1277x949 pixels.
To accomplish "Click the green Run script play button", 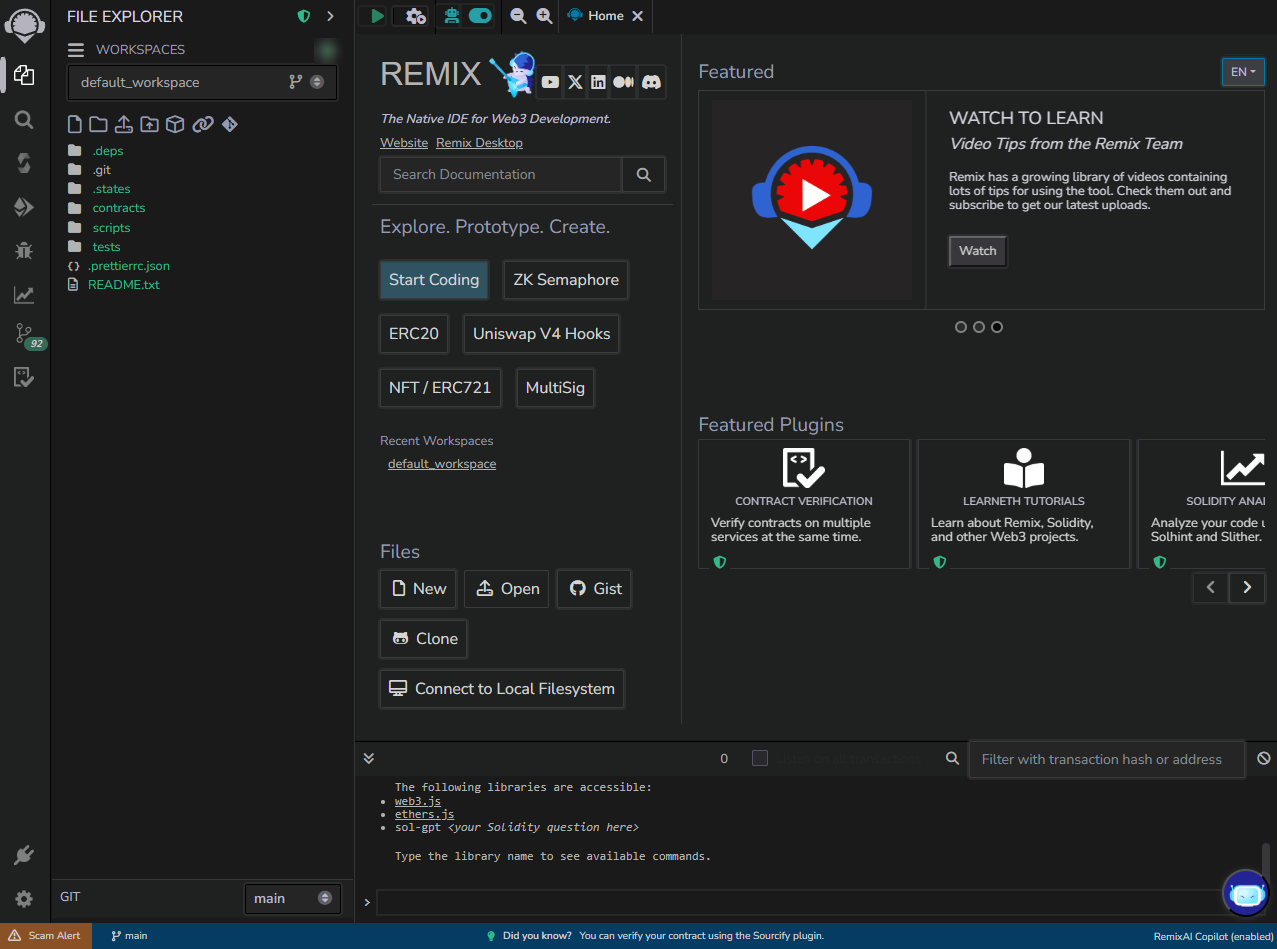I will point(376,16).
